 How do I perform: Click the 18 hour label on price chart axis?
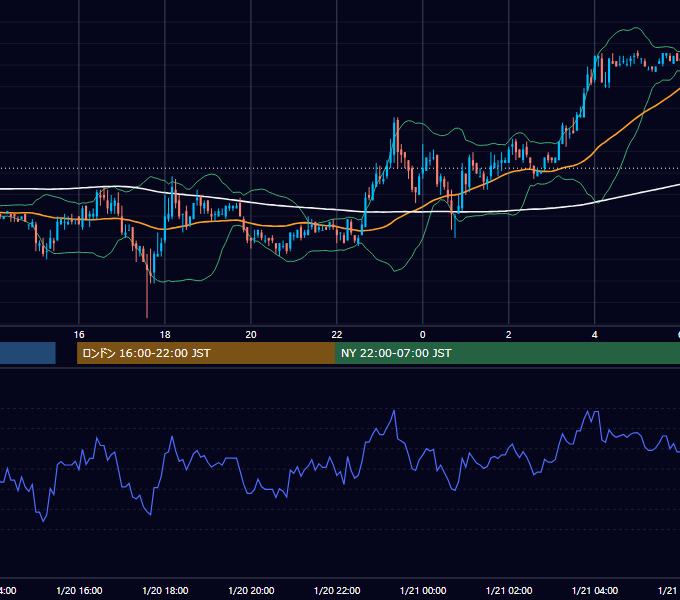coord(165,335)
